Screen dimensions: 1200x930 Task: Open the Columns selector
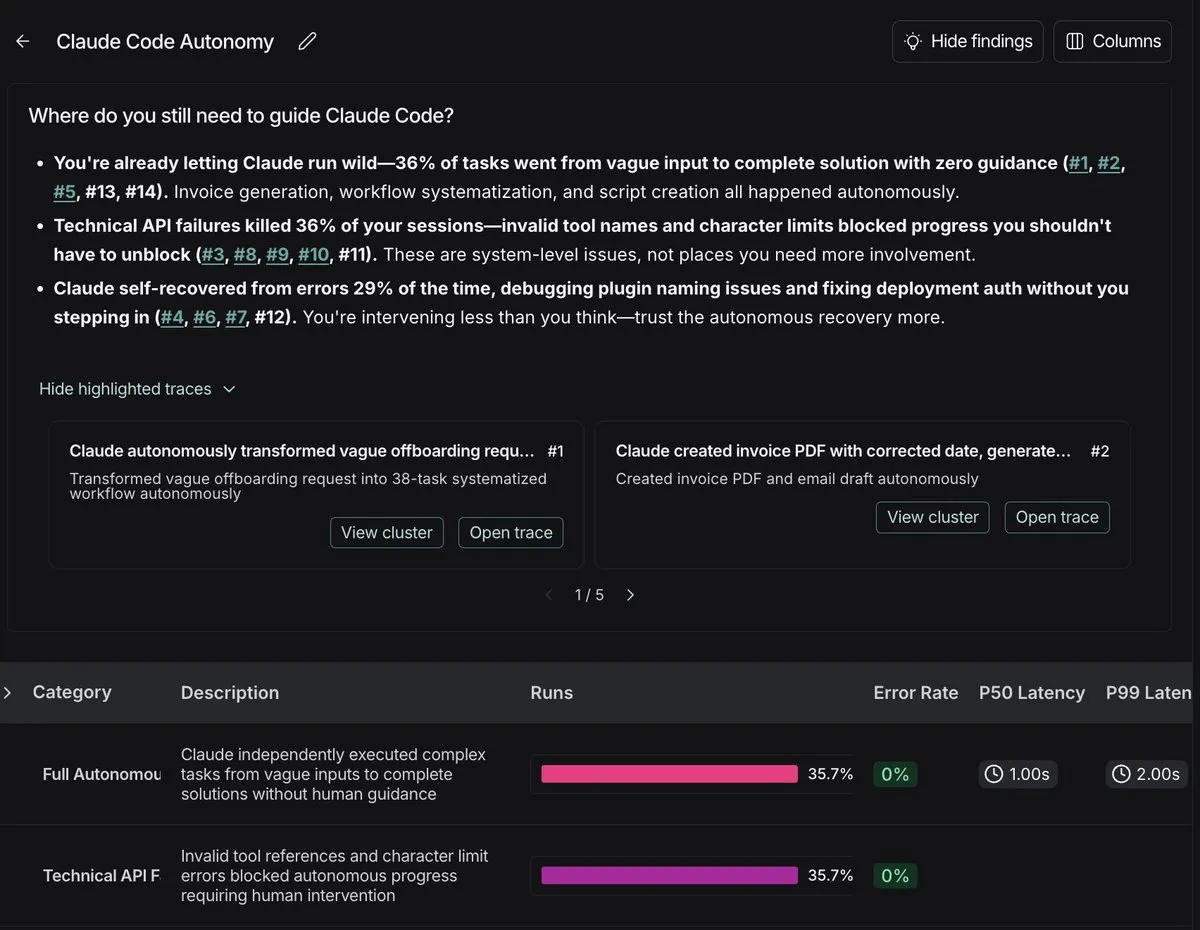tap(1113, 41)
